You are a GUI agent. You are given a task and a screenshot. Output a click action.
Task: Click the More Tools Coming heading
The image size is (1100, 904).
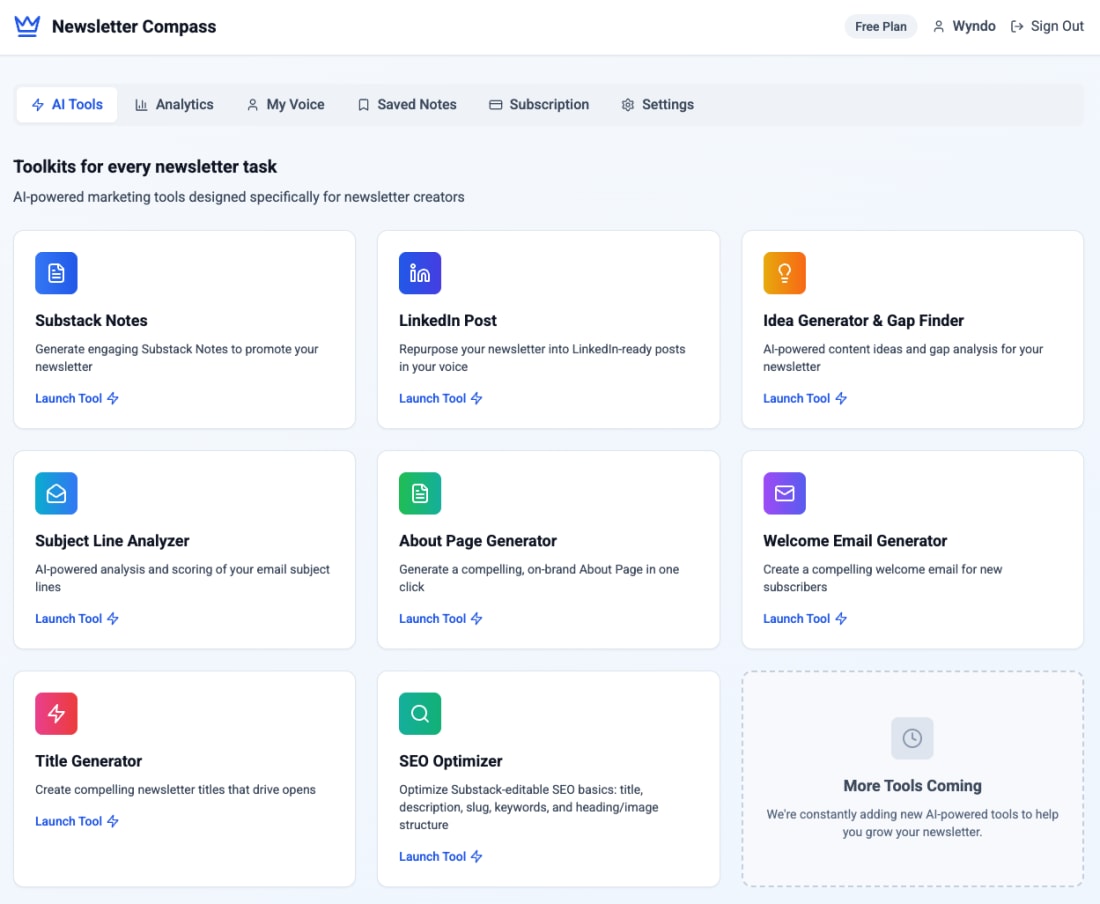912,785
